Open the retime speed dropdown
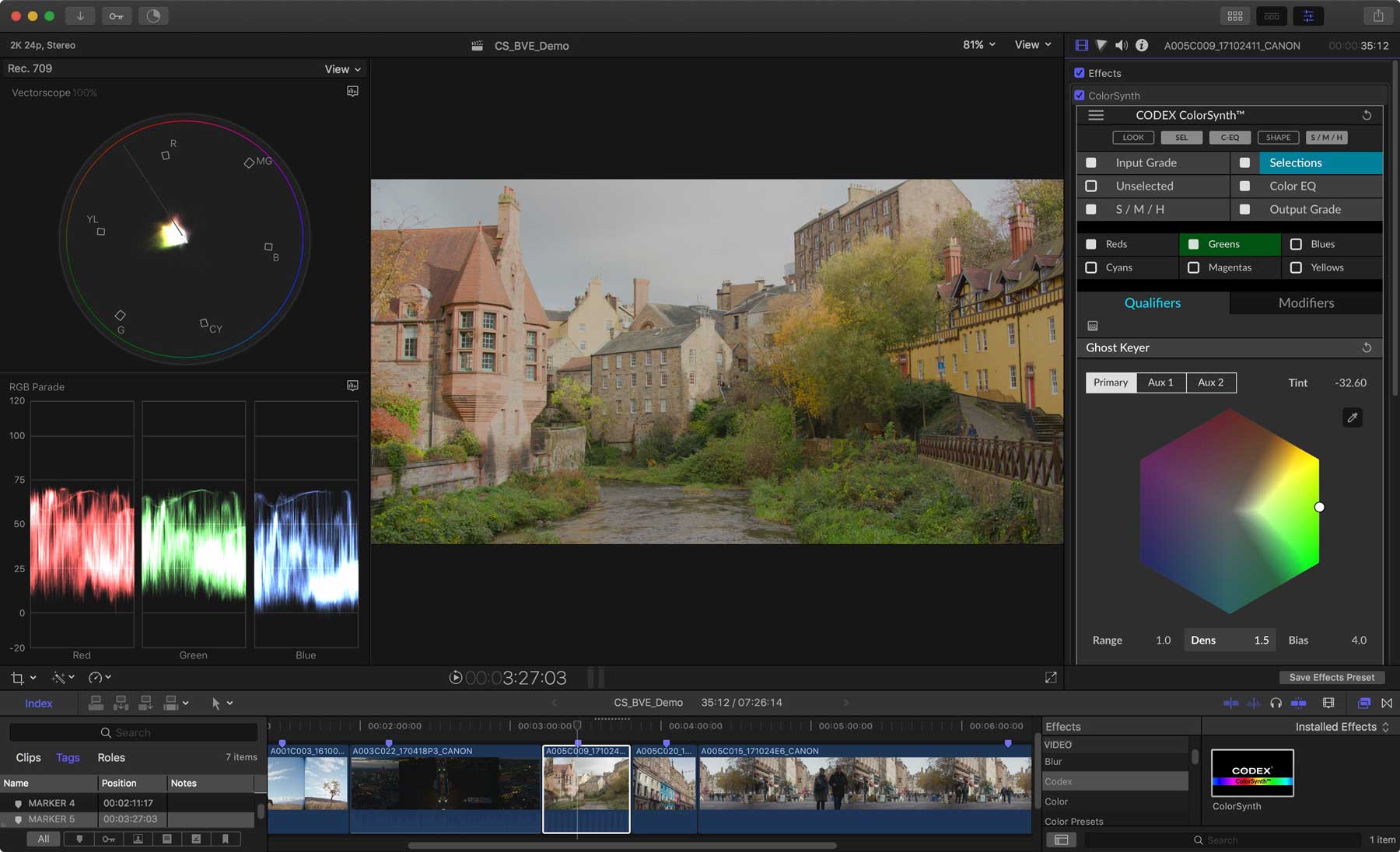The height and width of the screenshot is (852, 1400). pyautogui.click(x=100, y=678)
